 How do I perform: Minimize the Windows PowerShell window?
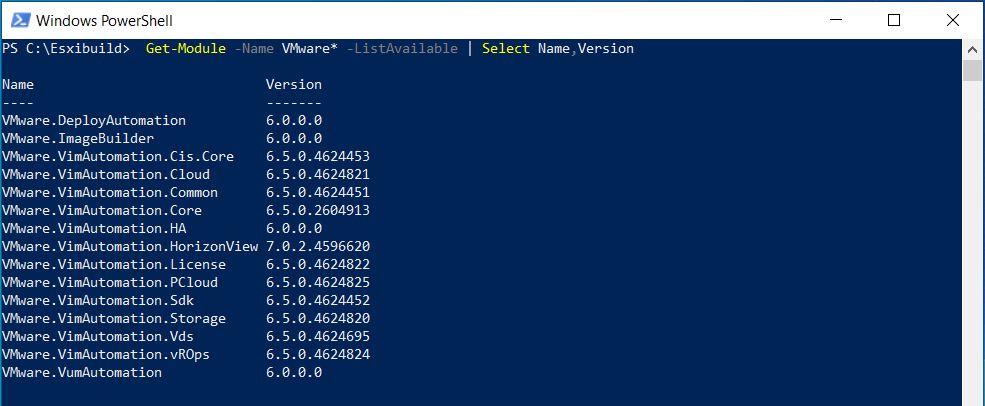click(x=835, y=21)
